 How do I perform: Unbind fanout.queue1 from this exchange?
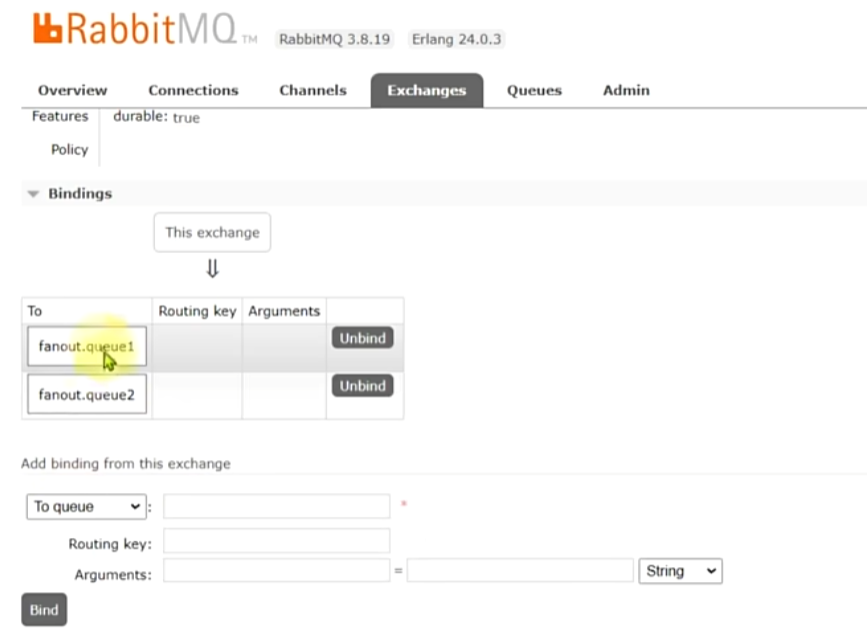(362, 338)
